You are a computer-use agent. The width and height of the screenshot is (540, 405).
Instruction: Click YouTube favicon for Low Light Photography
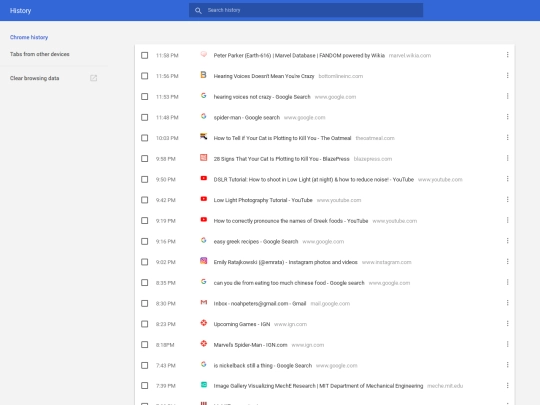(x=204, y=199)
